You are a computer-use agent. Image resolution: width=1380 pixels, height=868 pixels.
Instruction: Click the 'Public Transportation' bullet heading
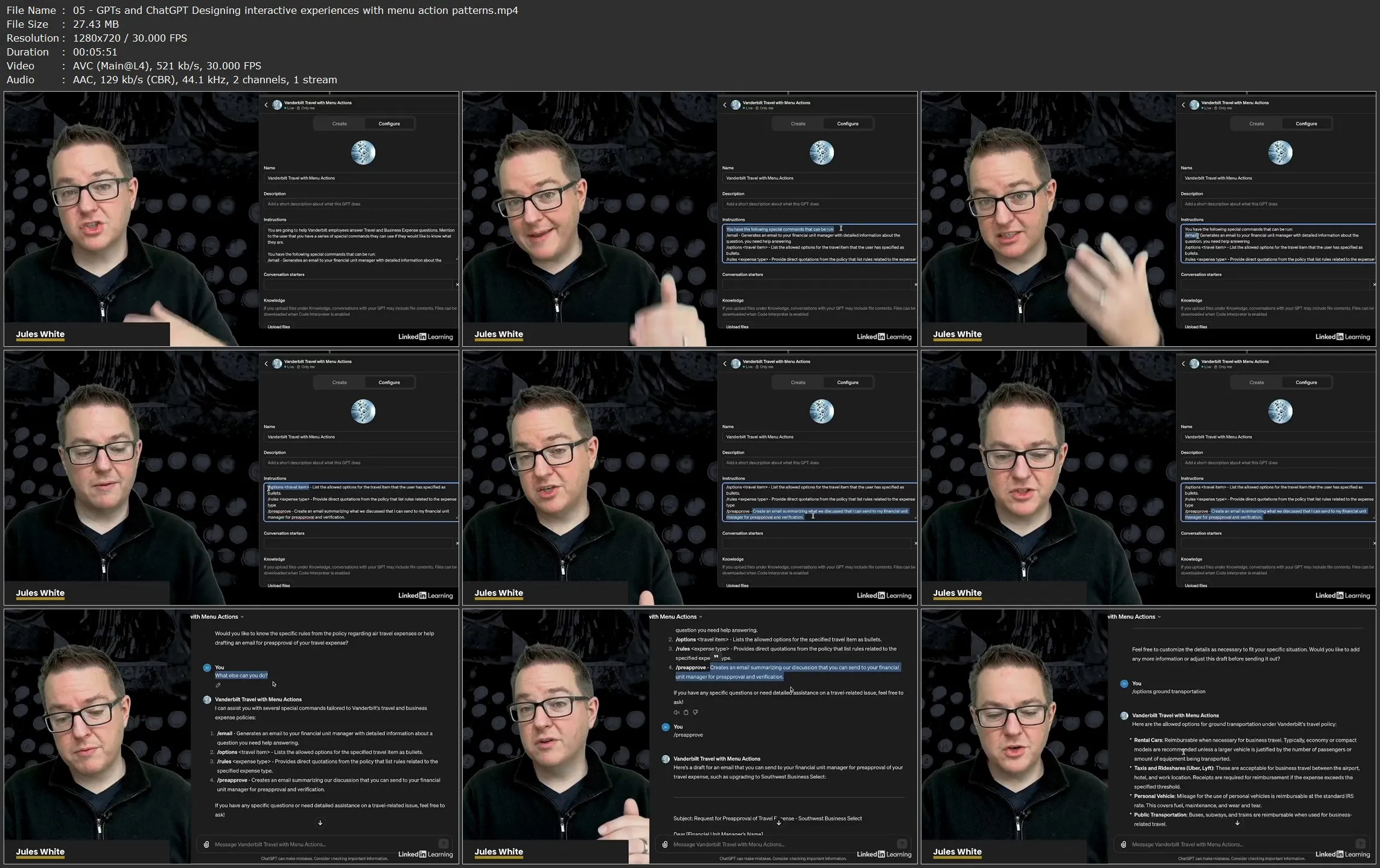1160,815
